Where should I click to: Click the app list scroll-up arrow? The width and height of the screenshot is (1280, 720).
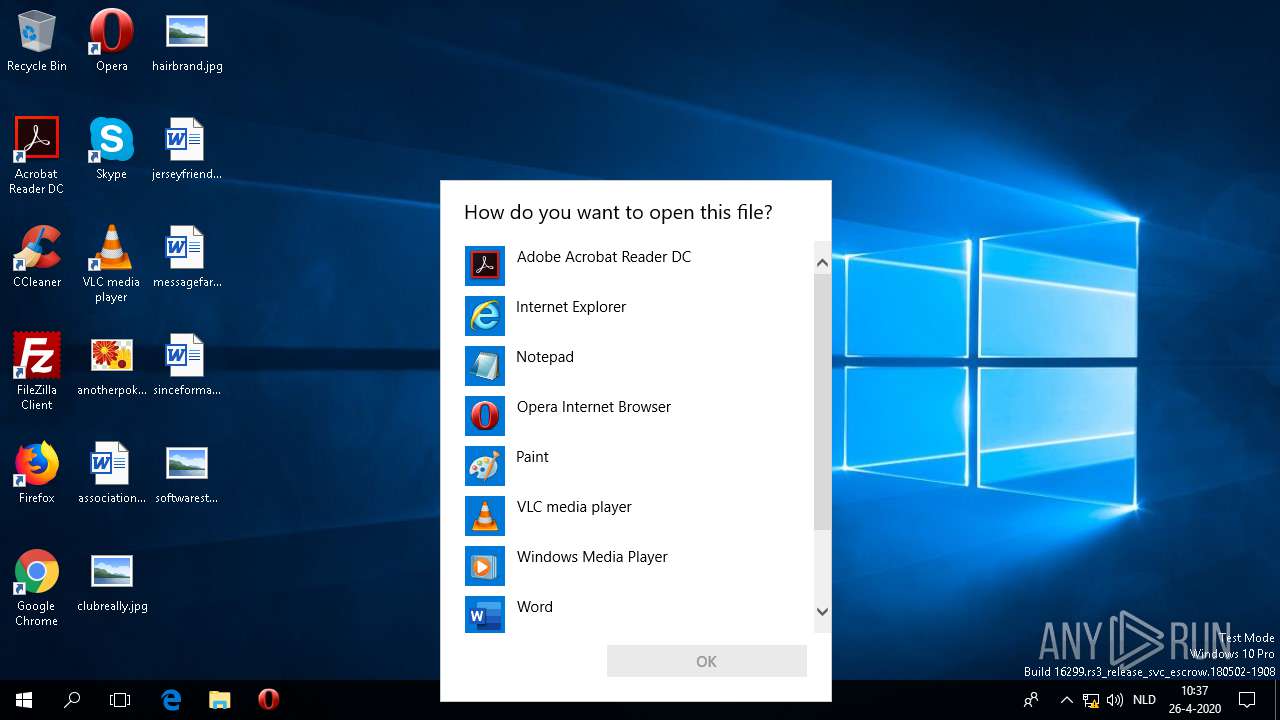[x=823, y=263]
